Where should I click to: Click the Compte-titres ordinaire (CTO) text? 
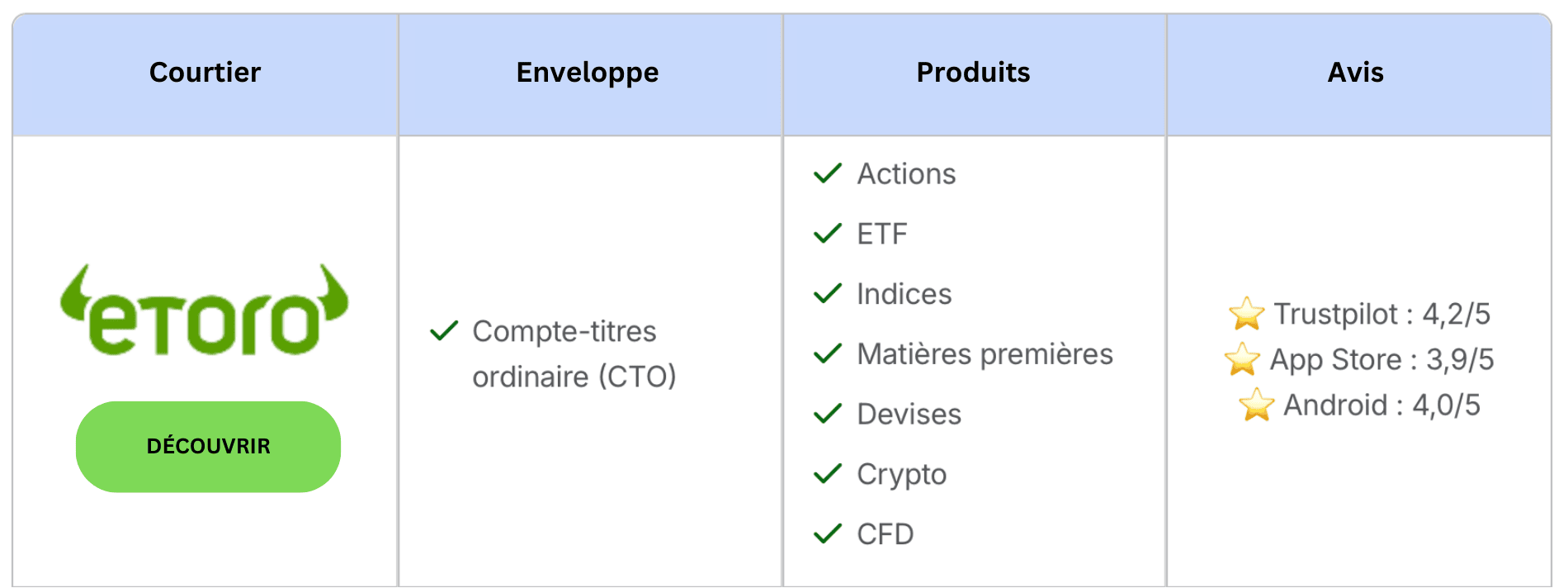(x=574, y=353)
